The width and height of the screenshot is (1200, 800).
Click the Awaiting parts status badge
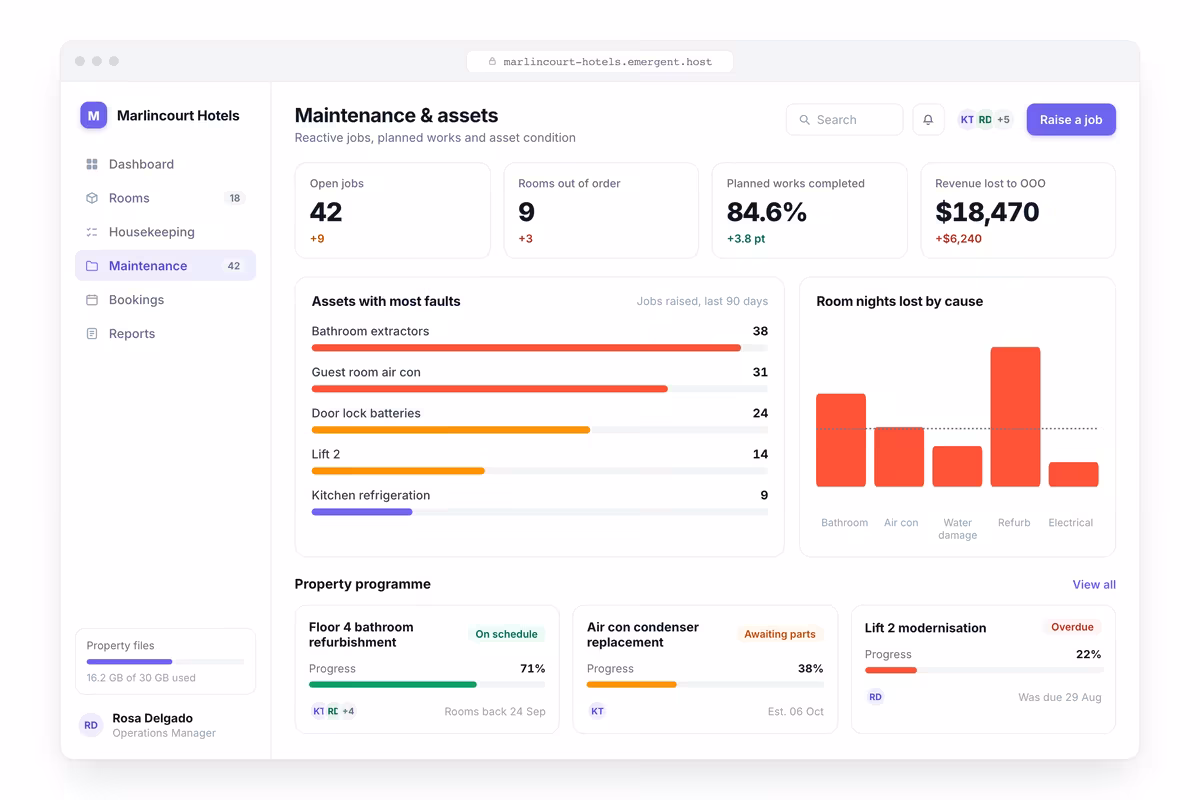click(780, 634)
